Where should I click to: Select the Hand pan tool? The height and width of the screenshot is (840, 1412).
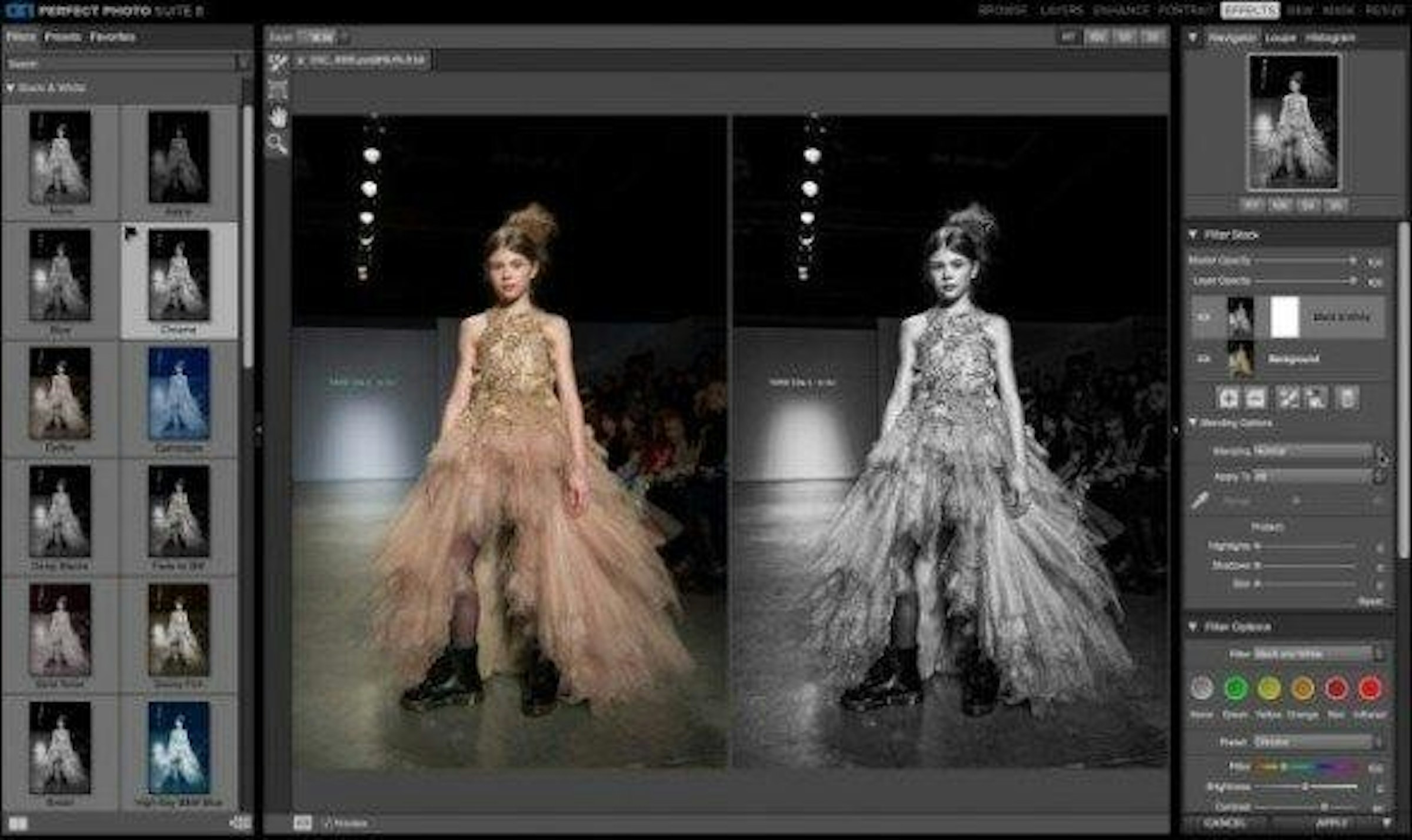278,117
